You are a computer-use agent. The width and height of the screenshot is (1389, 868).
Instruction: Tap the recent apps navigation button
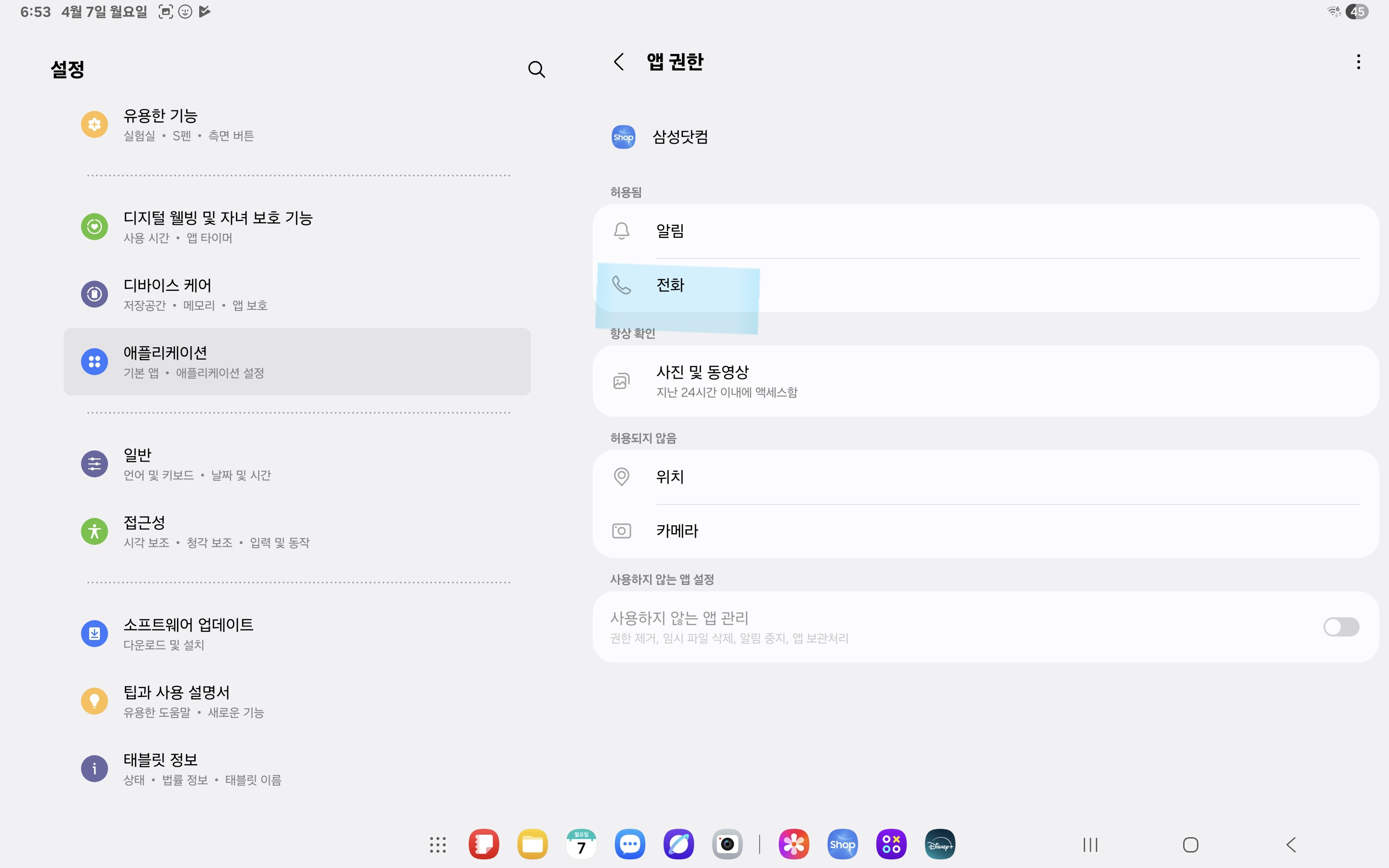[1090, 844]
